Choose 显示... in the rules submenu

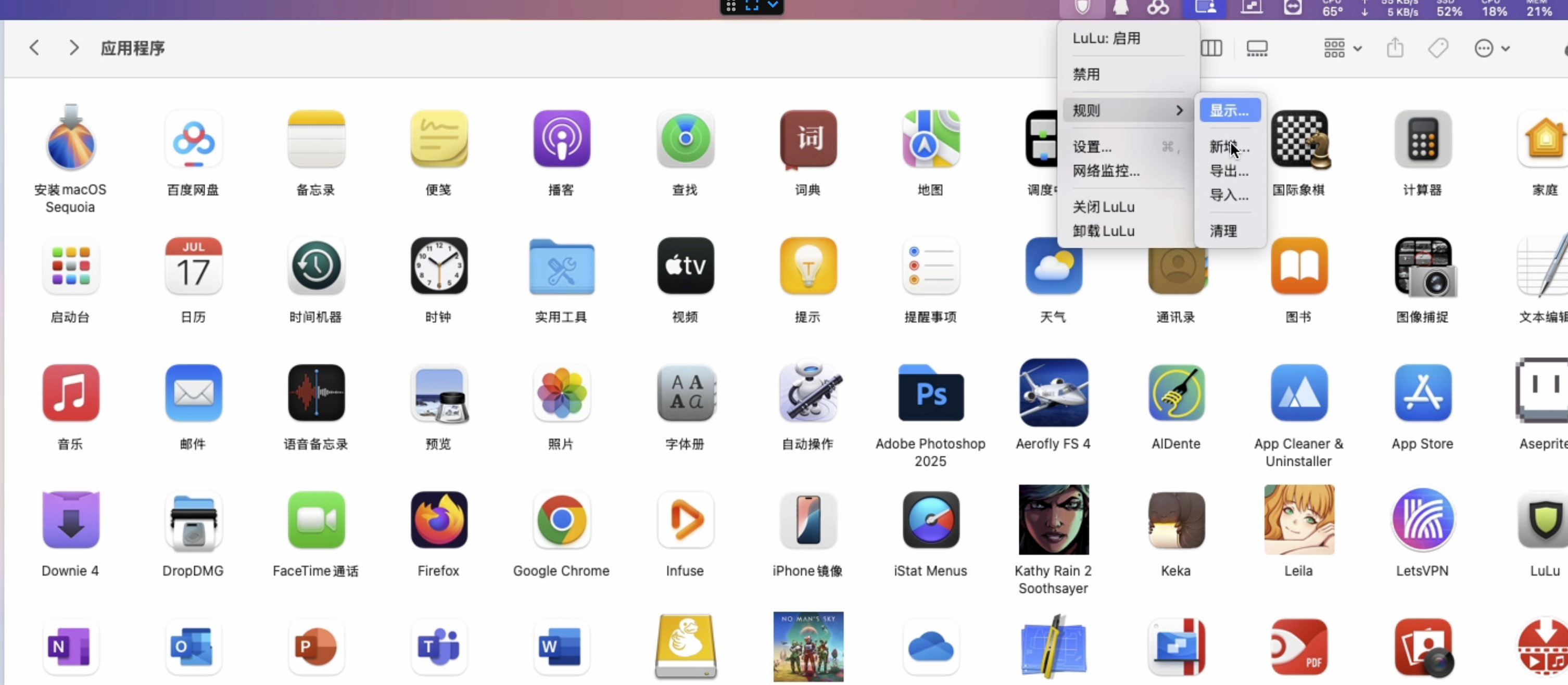coord(1229,110)
